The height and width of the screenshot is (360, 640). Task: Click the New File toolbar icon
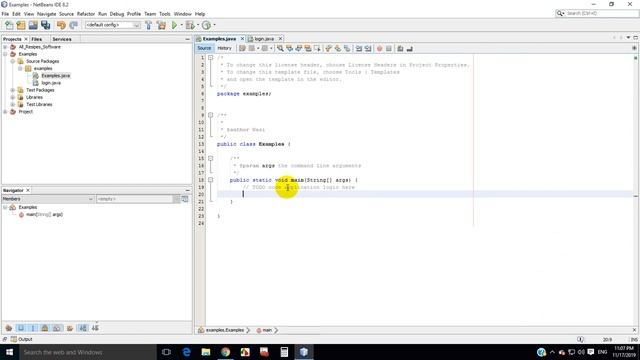(9, 25)
